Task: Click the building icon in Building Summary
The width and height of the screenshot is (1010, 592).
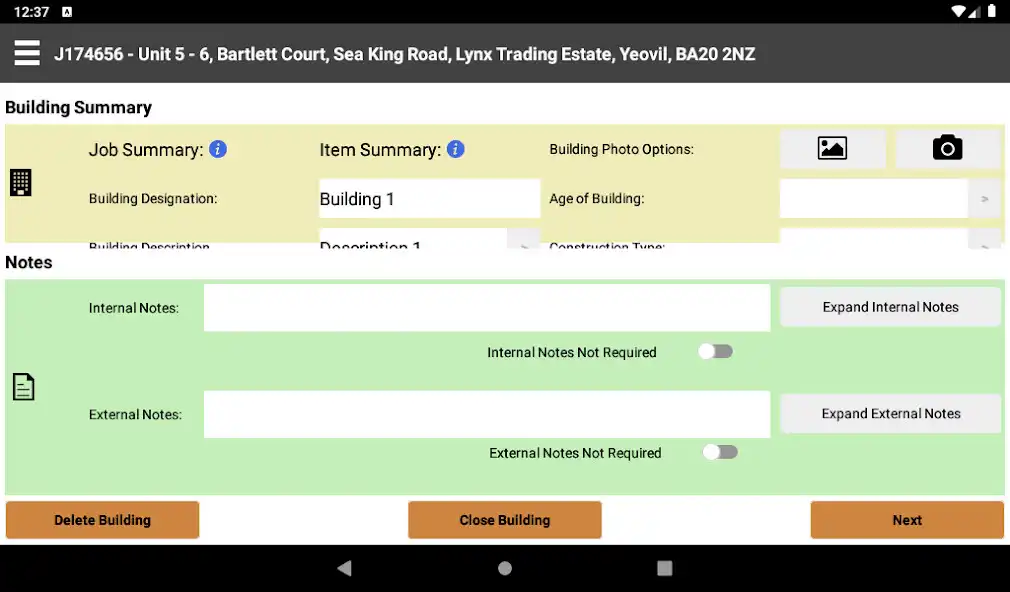Action: point(21,183)
